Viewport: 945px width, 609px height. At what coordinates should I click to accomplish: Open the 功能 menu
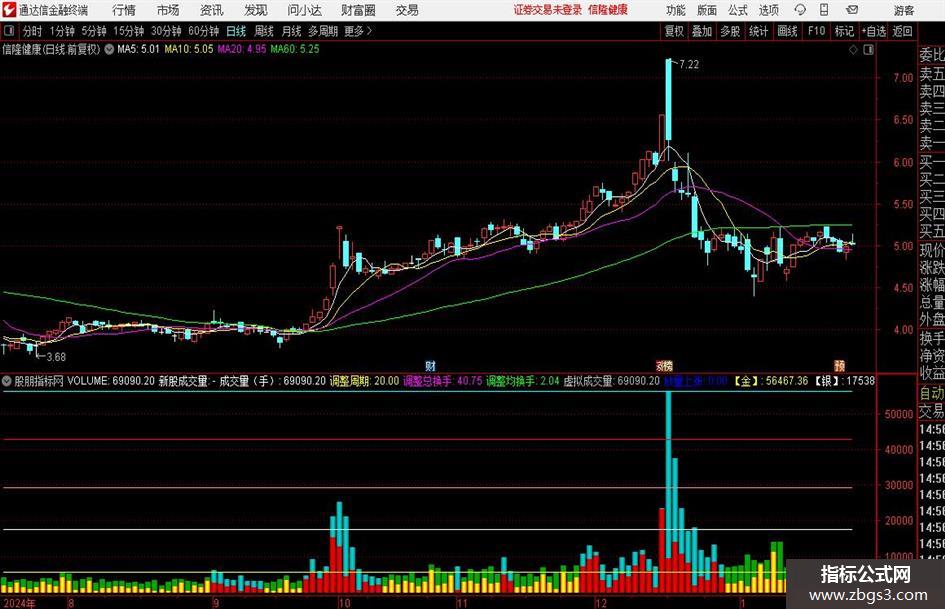[676, 10]
